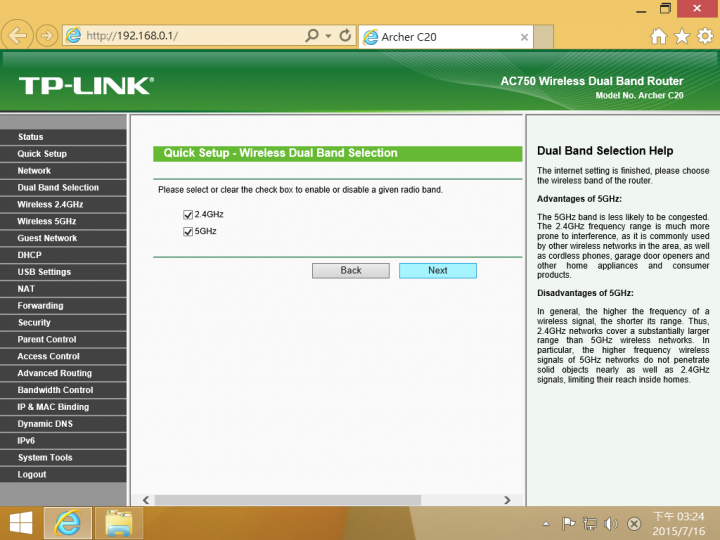Open Guest Network settings
Screen dimensions: 720x540
coord(63,238)
